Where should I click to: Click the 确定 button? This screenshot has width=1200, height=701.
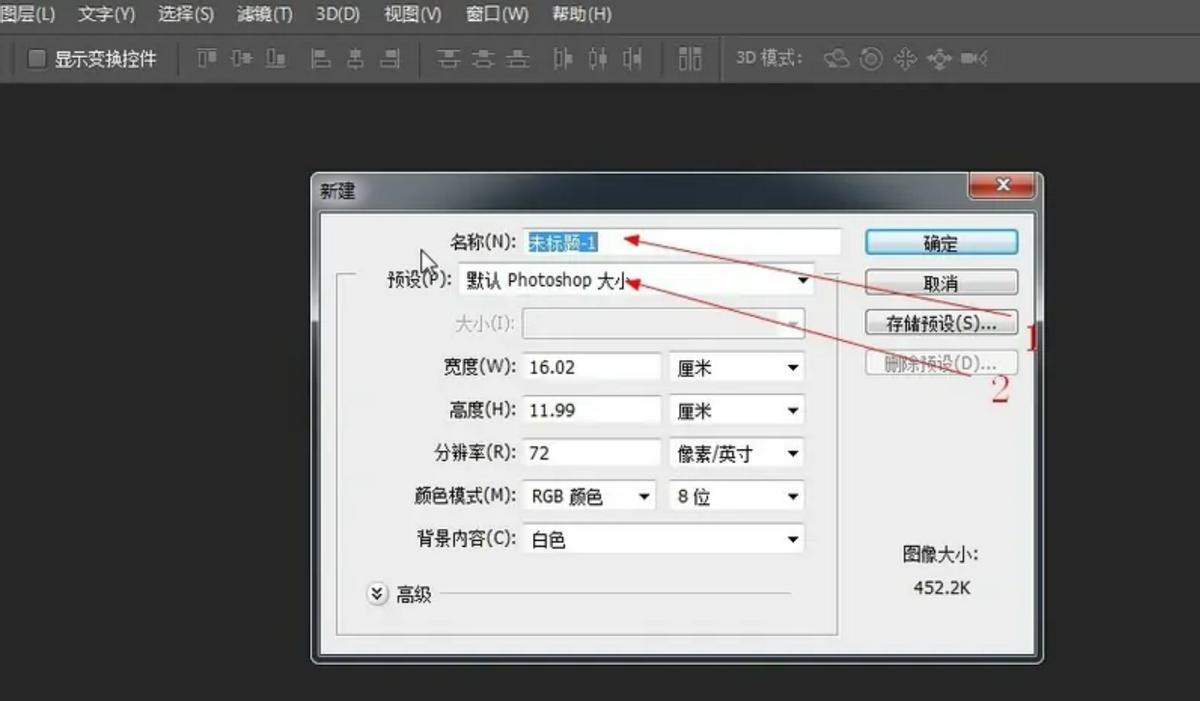(940, 242)
